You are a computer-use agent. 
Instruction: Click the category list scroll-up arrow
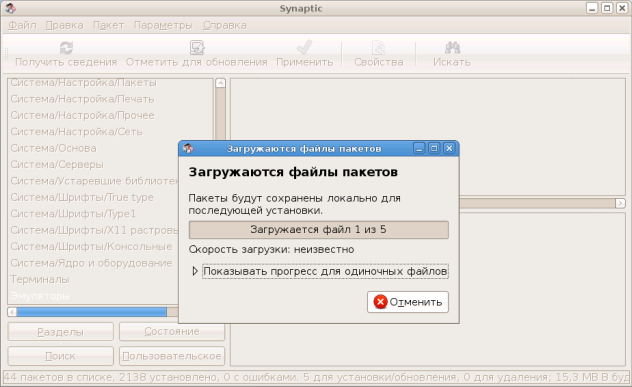pyautogui.click(x=220, y=83)
